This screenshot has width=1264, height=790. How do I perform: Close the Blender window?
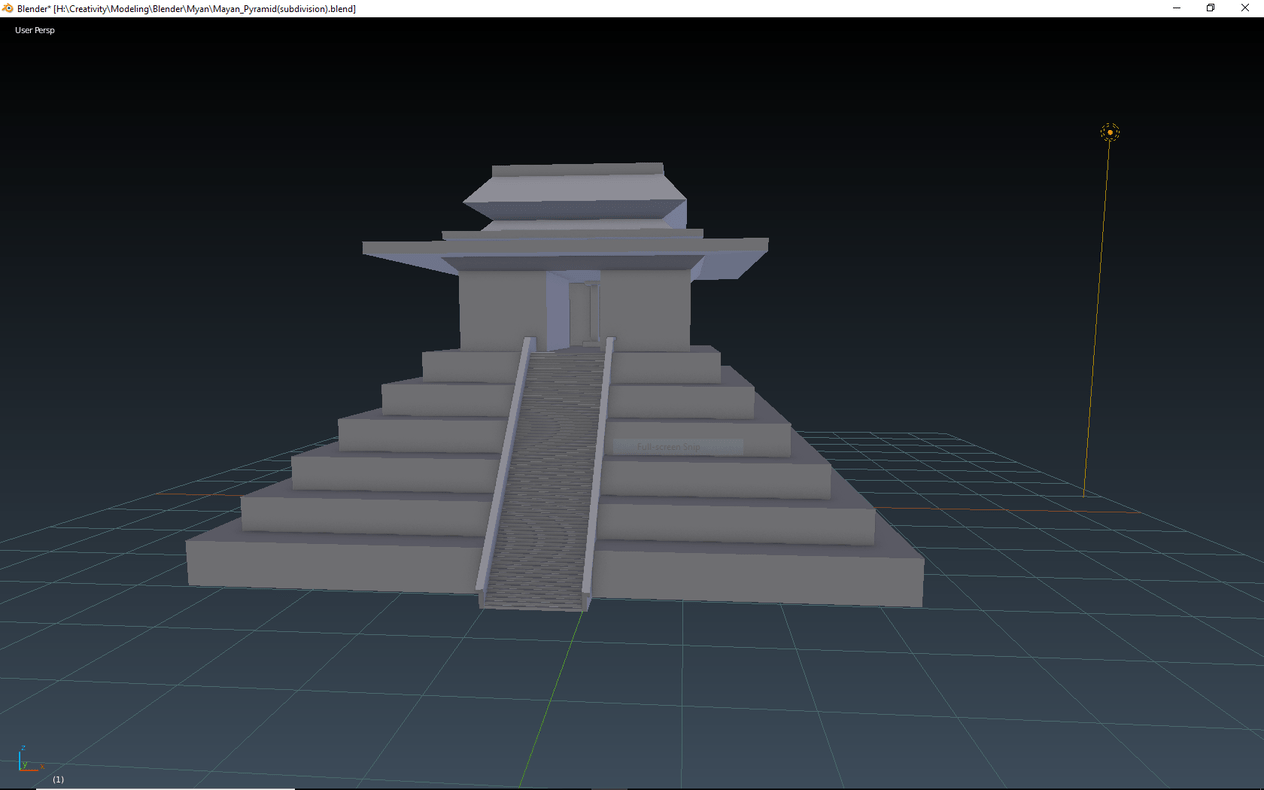[x=1245, y=8]
